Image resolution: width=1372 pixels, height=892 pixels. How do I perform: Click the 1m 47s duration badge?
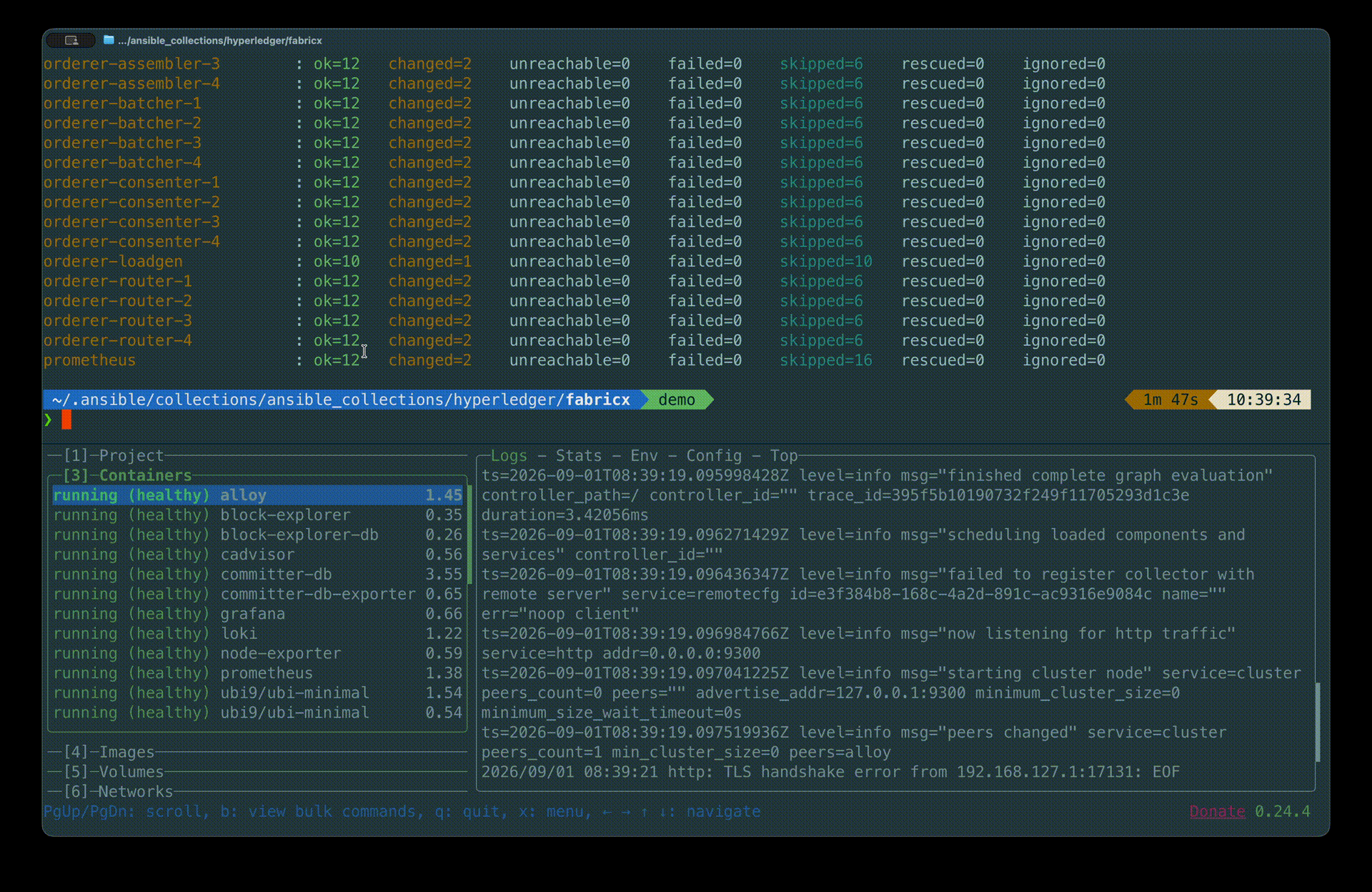tap(1170, 400)
